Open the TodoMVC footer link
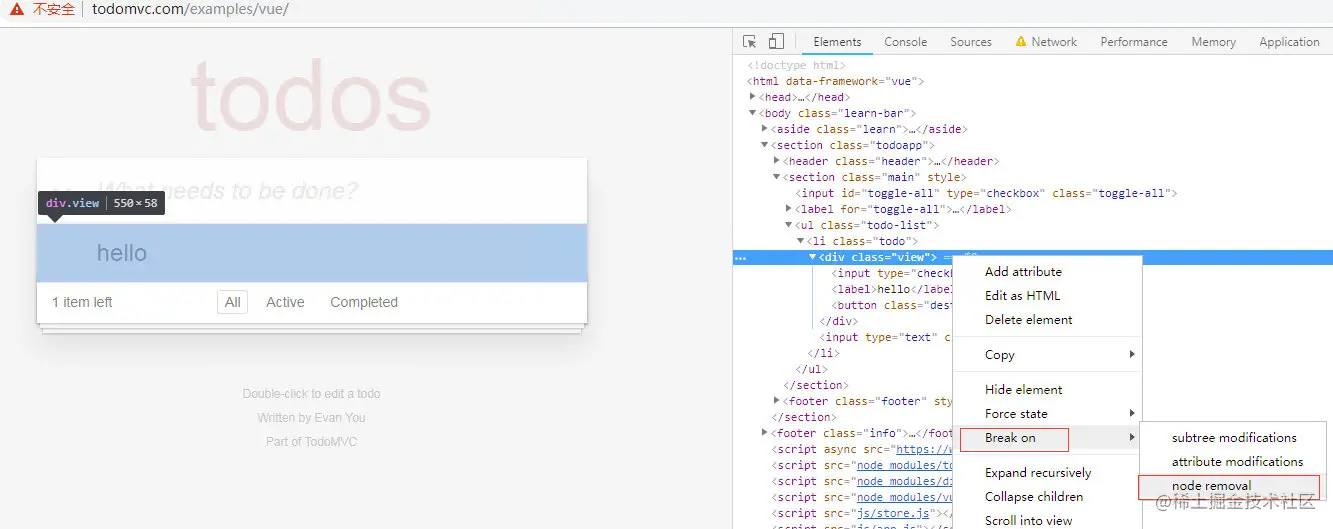 (x=331, y=442)
